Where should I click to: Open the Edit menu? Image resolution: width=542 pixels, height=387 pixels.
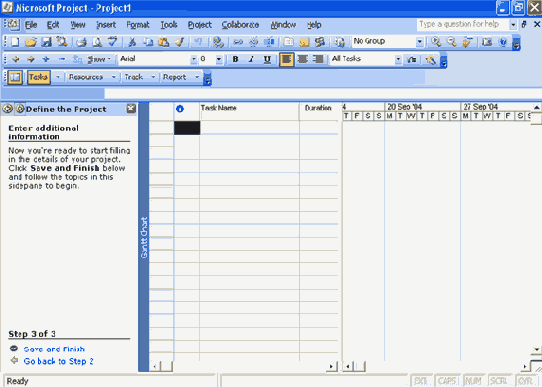click(53, 25)
